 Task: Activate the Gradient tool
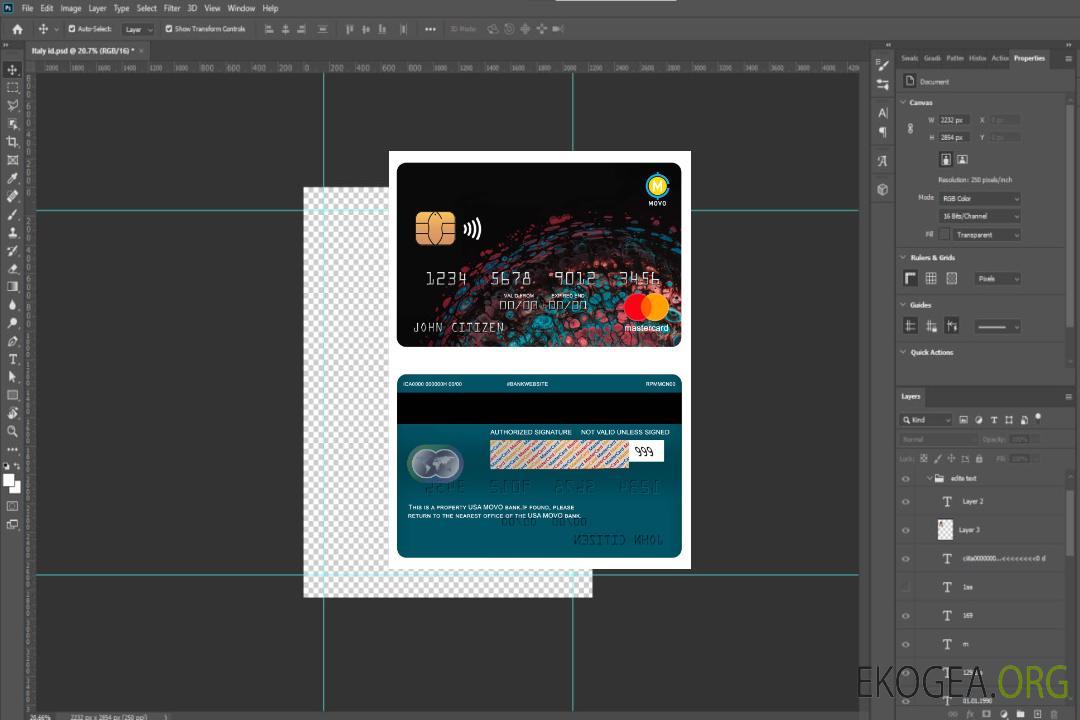tap(12, 287)
